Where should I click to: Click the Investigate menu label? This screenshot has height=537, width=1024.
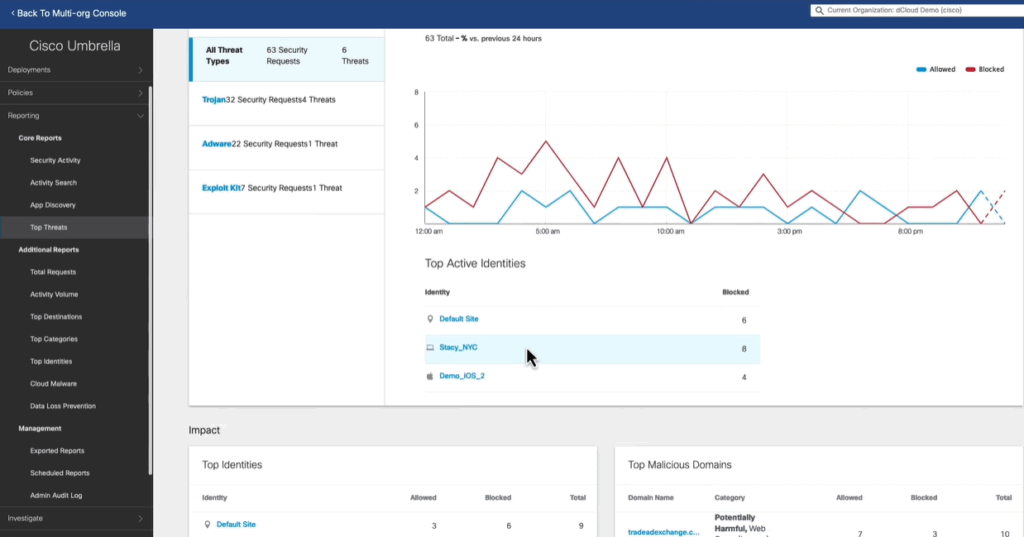point(25,519)
